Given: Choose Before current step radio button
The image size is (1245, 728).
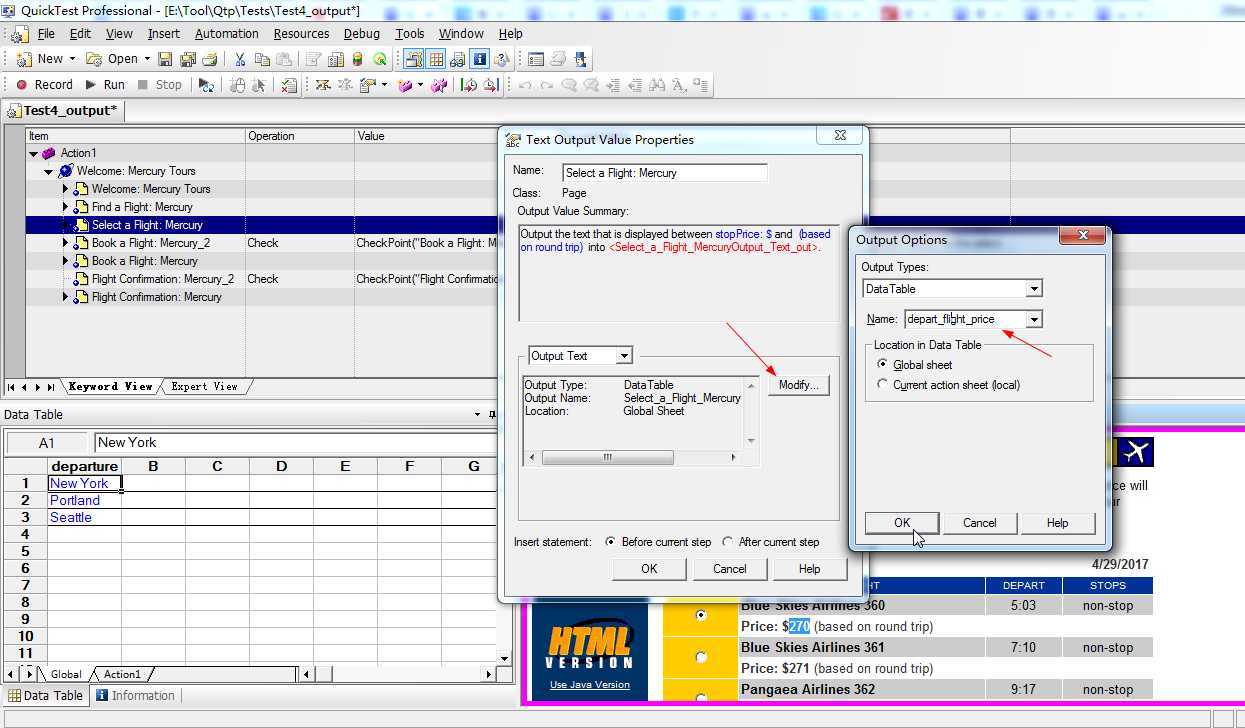Looking at the screenshot, I should (610, 542).
